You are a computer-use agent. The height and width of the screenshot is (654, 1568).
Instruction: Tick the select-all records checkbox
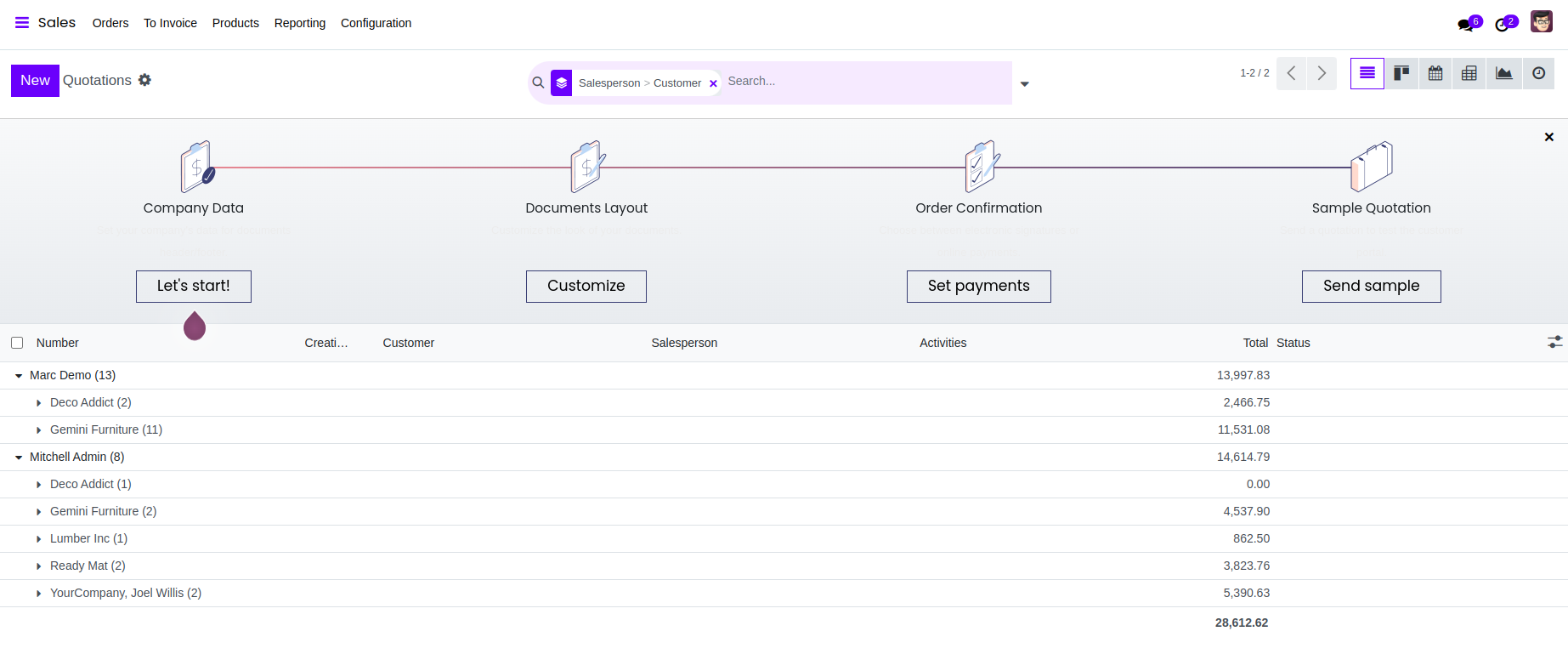[17, 343]
